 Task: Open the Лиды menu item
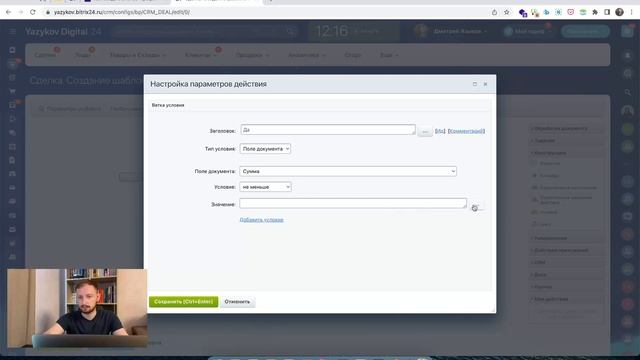tap(83, 55)
